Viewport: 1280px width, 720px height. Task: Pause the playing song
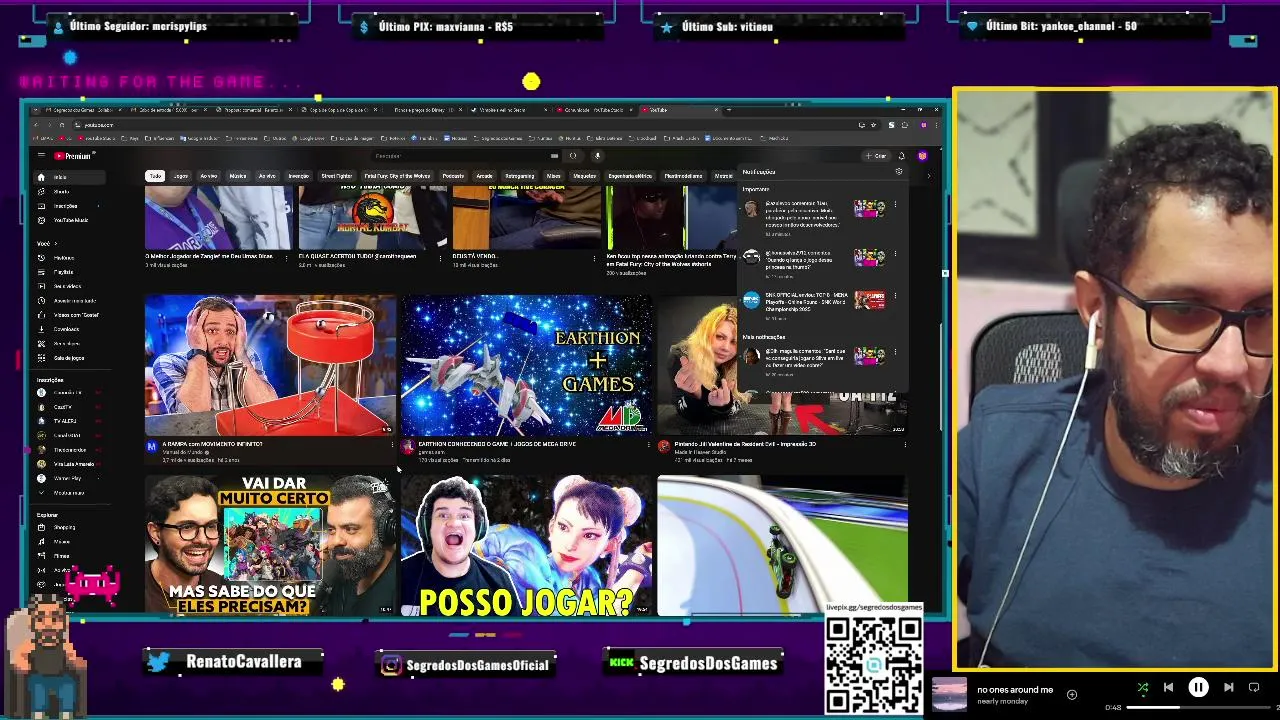point(1198,687)
